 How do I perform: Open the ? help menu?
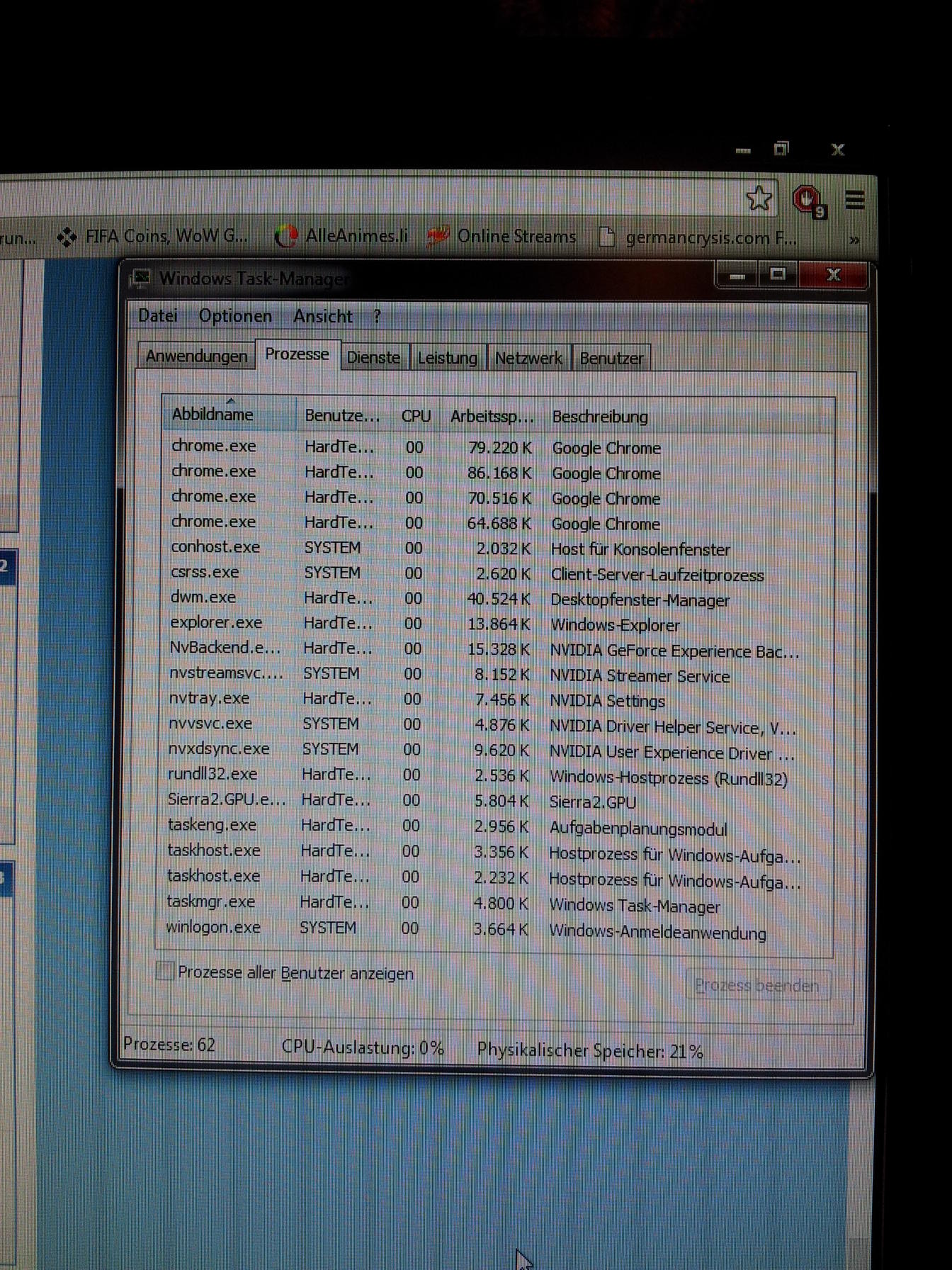click(377, 317)
